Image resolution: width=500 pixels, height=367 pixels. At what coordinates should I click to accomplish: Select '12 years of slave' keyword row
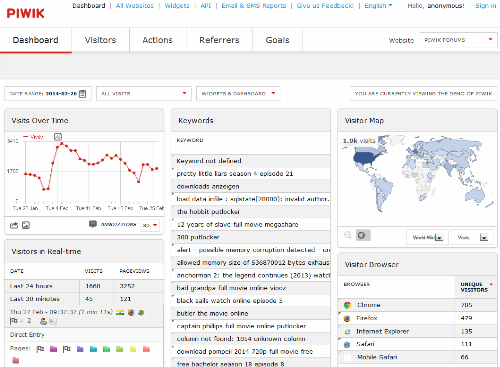coord(251,224)
